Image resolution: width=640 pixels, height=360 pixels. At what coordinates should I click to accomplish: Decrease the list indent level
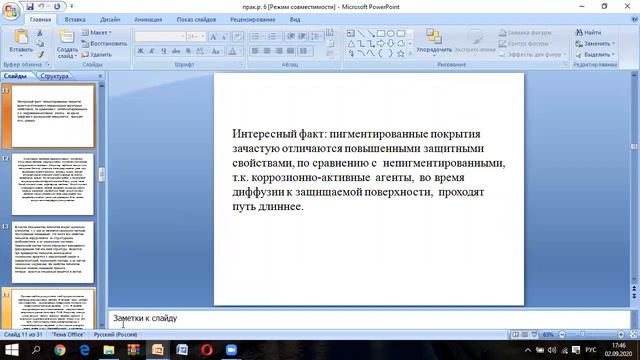(x=291, y=37)
